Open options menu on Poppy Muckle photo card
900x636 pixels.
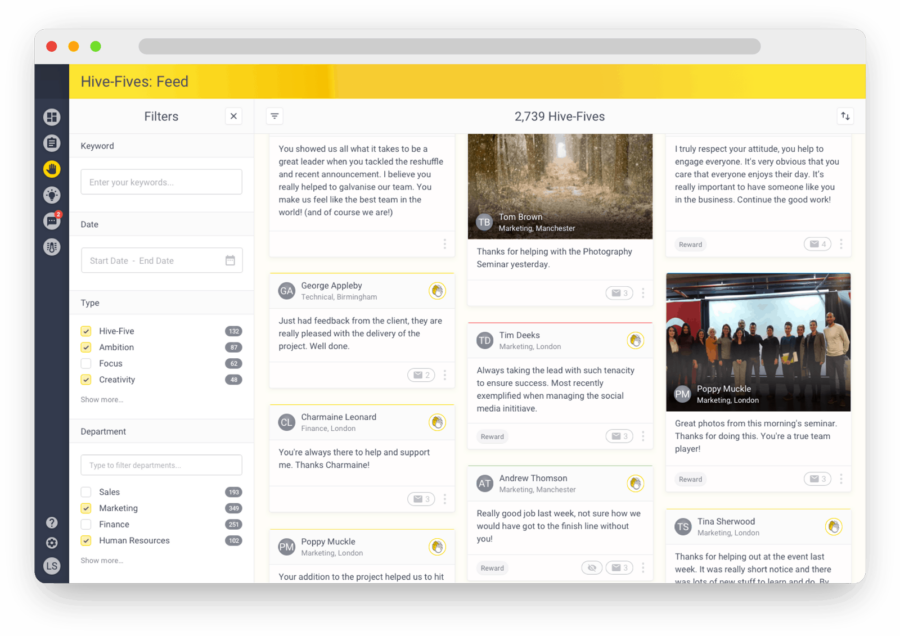point(841,479)
